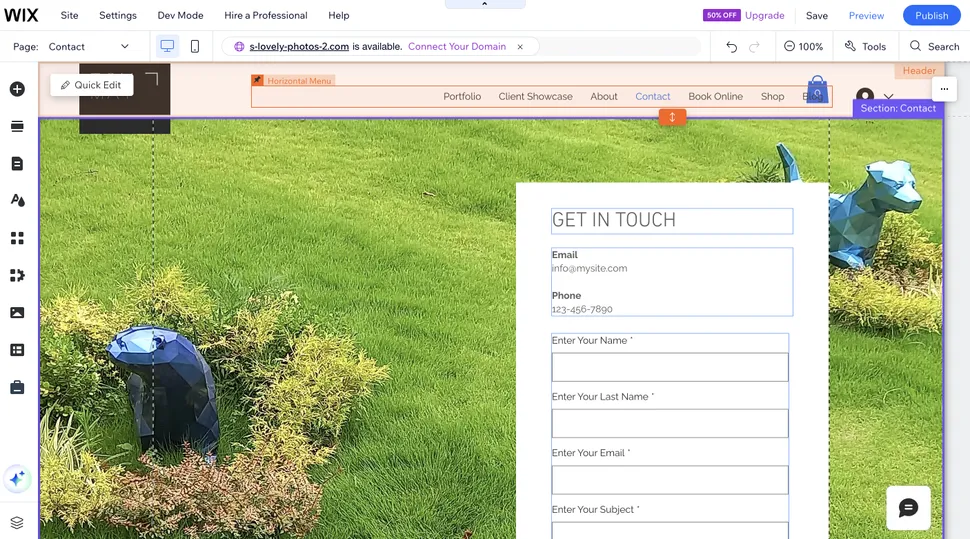The width and height of the screenshot is (970, 539).
Task: Open the Layers panel icon
Action: coord(17,522)
